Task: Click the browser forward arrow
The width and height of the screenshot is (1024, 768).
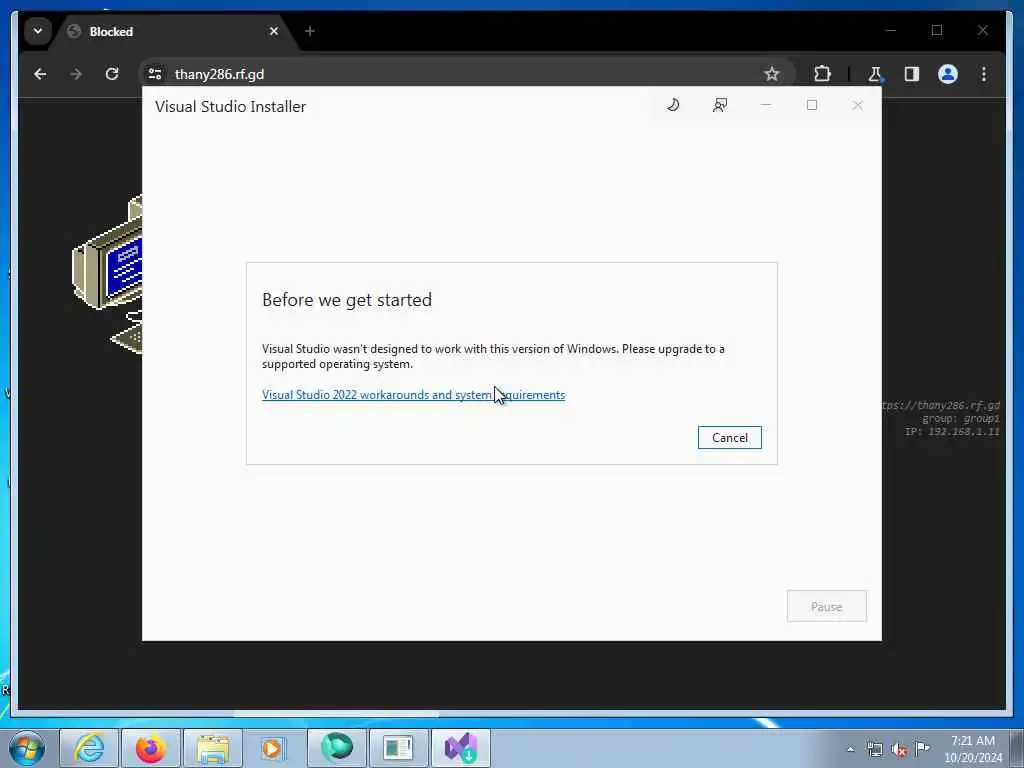Action: coord(76,74)
